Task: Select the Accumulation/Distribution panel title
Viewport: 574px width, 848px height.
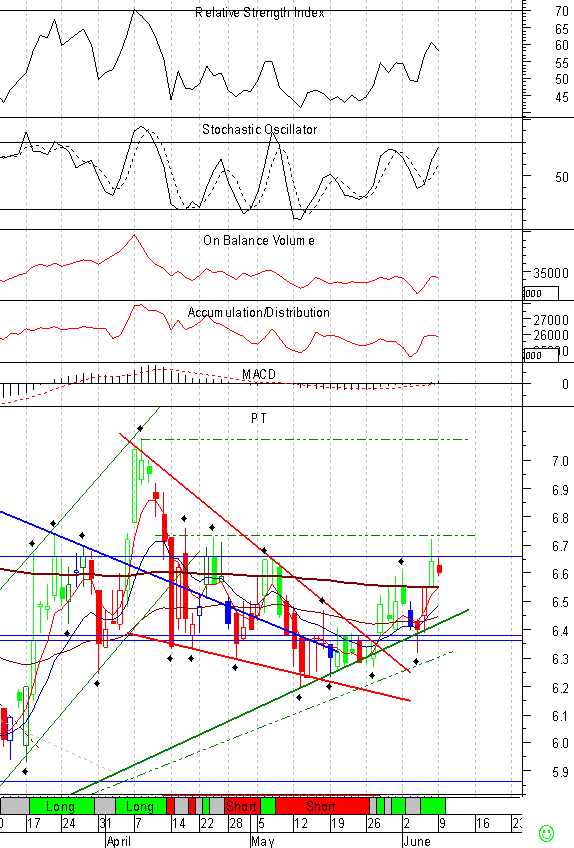Action: point(259,313)
